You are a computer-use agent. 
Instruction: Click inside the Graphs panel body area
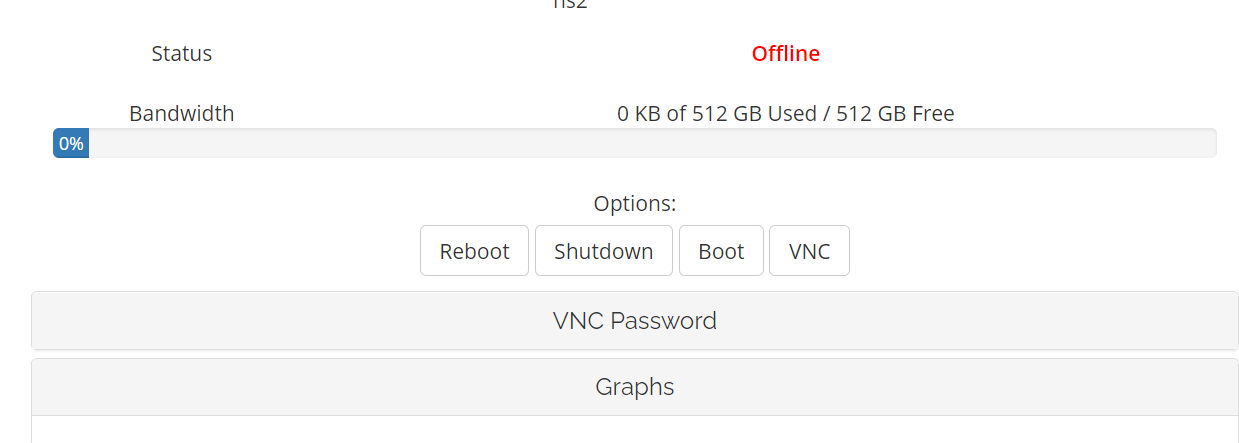[x=634, y=430]
